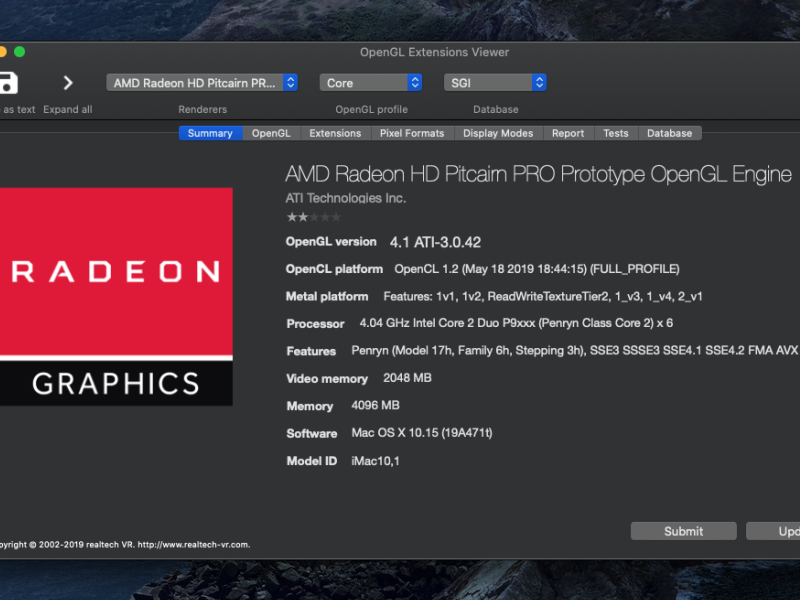This screenshot has height=600, width=800.
Task: Click the Submit button
Action: pos(683,531)
